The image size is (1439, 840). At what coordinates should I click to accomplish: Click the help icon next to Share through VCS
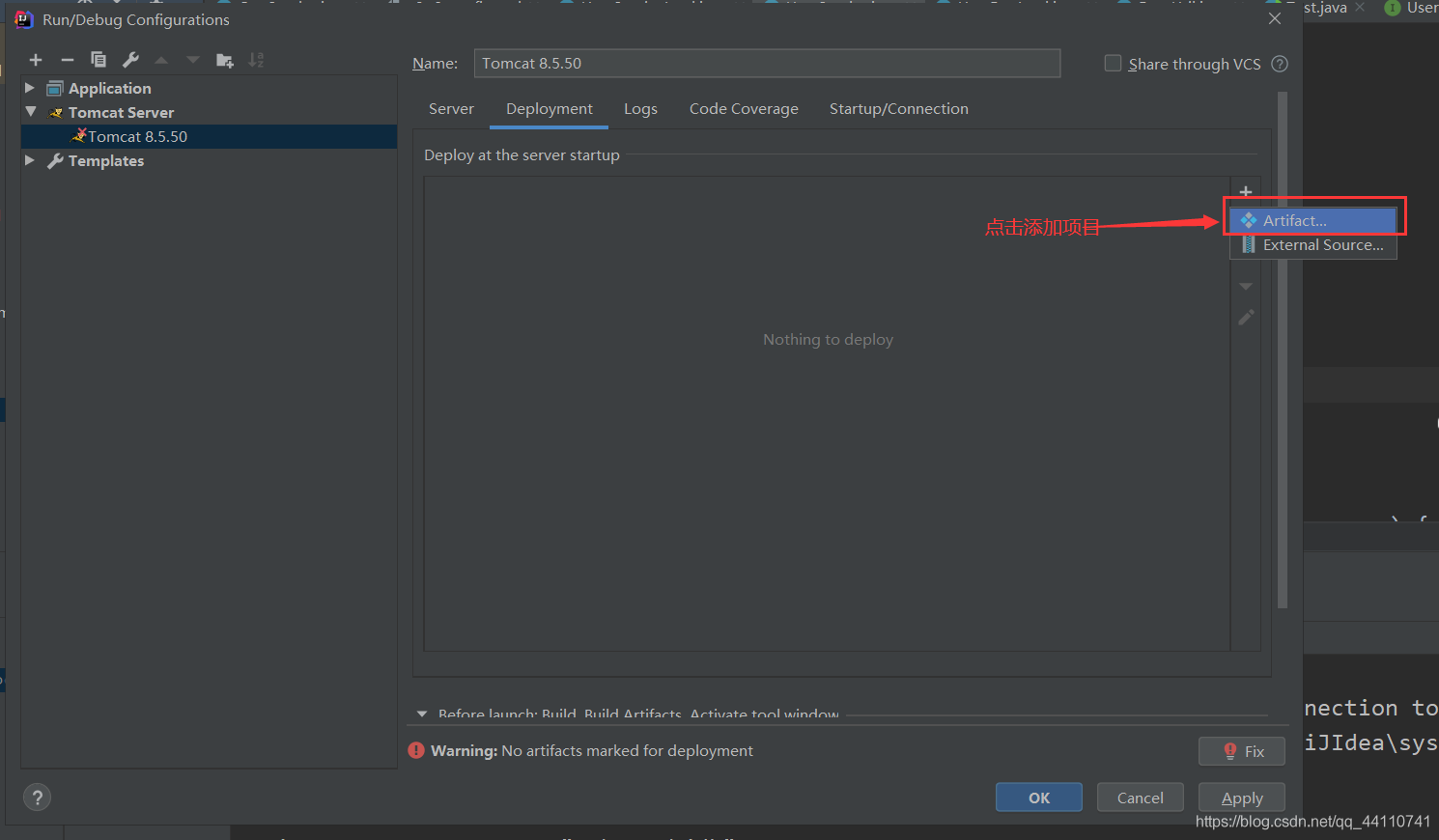[x=1280, y=64]
